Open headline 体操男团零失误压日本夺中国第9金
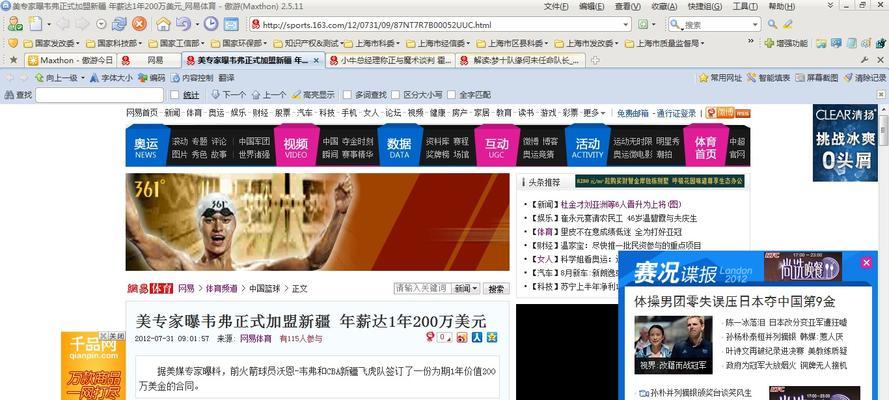 [x=735, y=301]
